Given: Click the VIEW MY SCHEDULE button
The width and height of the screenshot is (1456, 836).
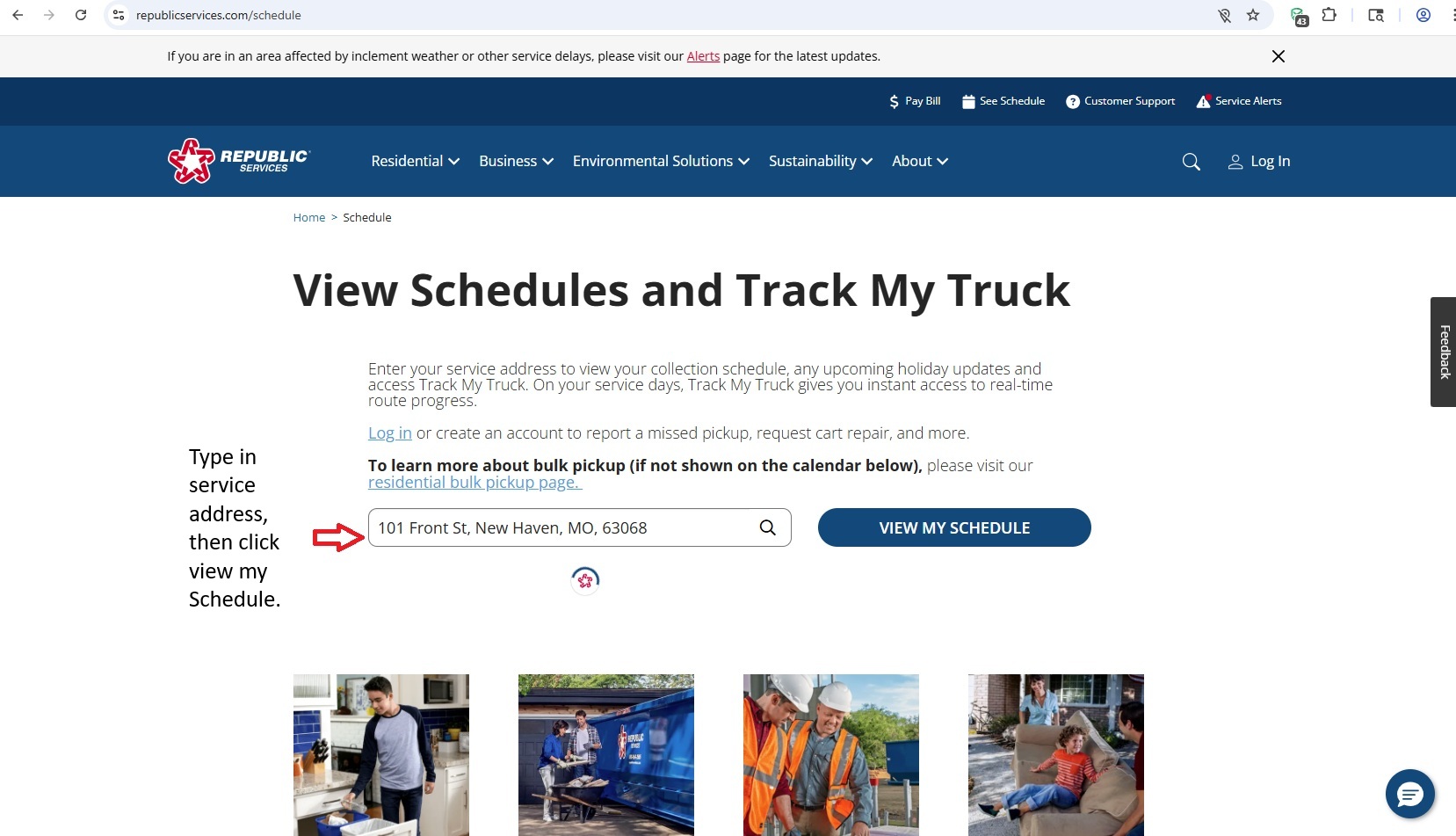Looking at the screenshot, I should click(x=954, y=527).
